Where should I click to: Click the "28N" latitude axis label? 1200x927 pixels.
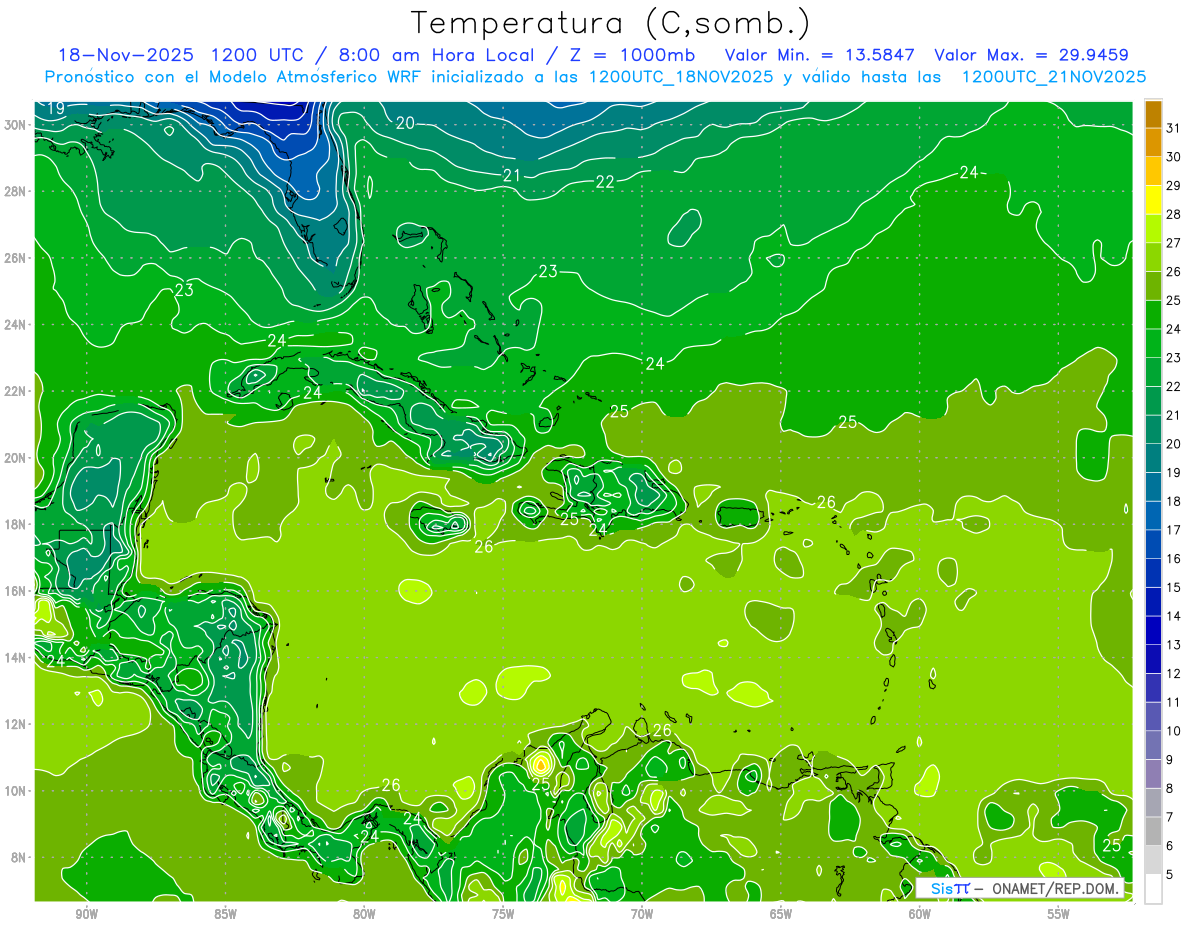(x=15, y=191)
